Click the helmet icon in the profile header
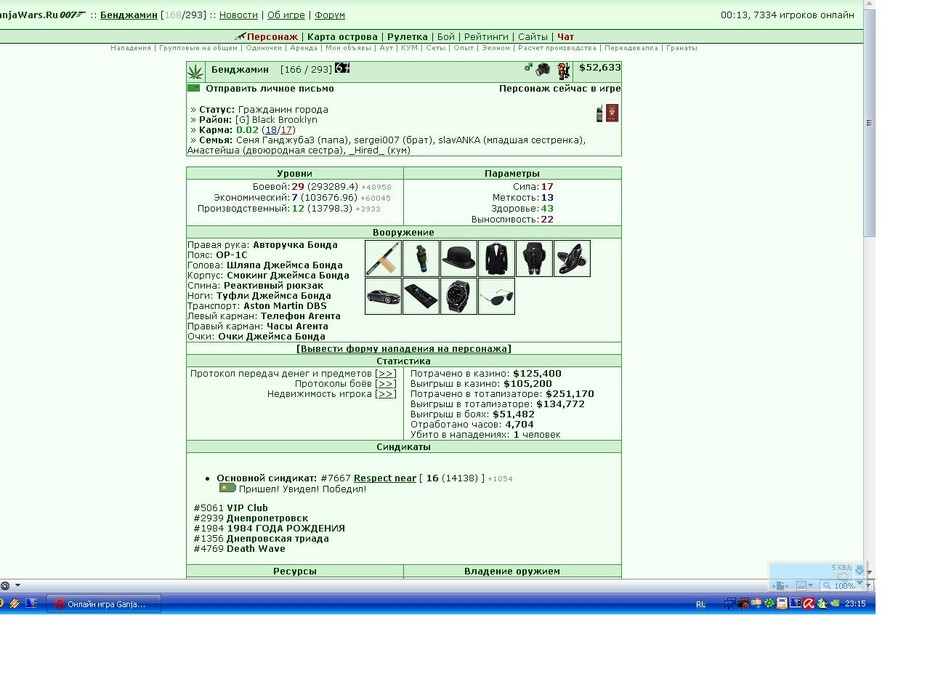This screenshot has height=698, width=930. click(x=543, y=71)
